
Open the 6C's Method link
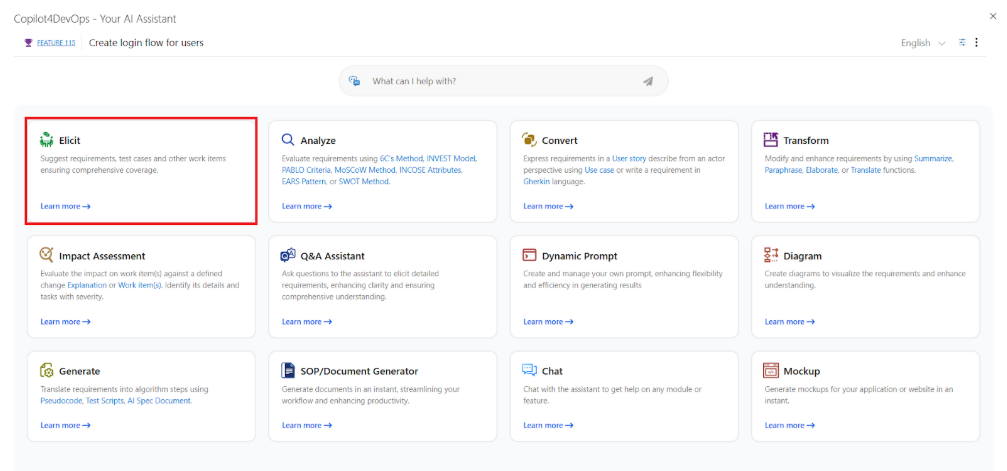[x=401, y=158]
